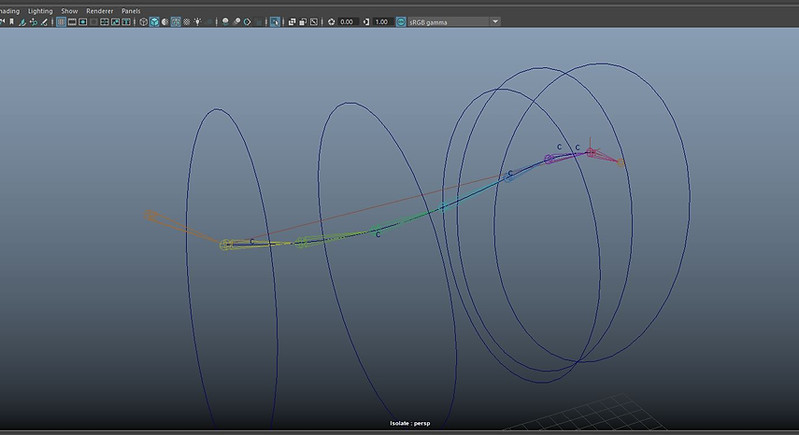799x435 pixels.
Task: Click the Isolate : persp label
Action: (410, 423)
